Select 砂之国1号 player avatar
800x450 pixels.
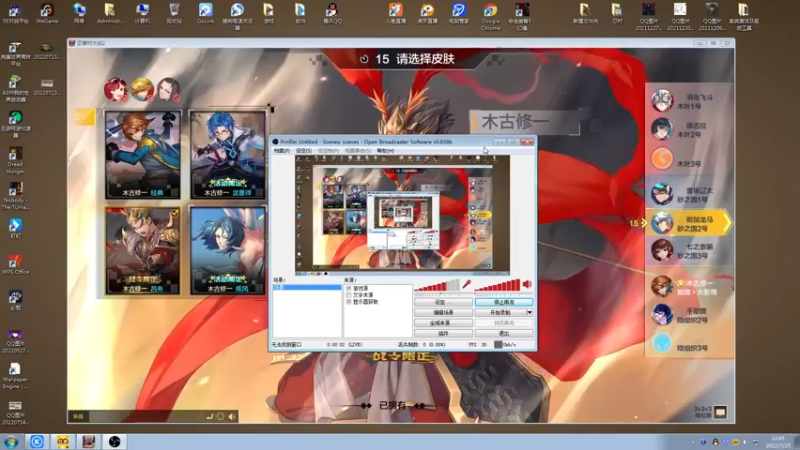point(662,194)
